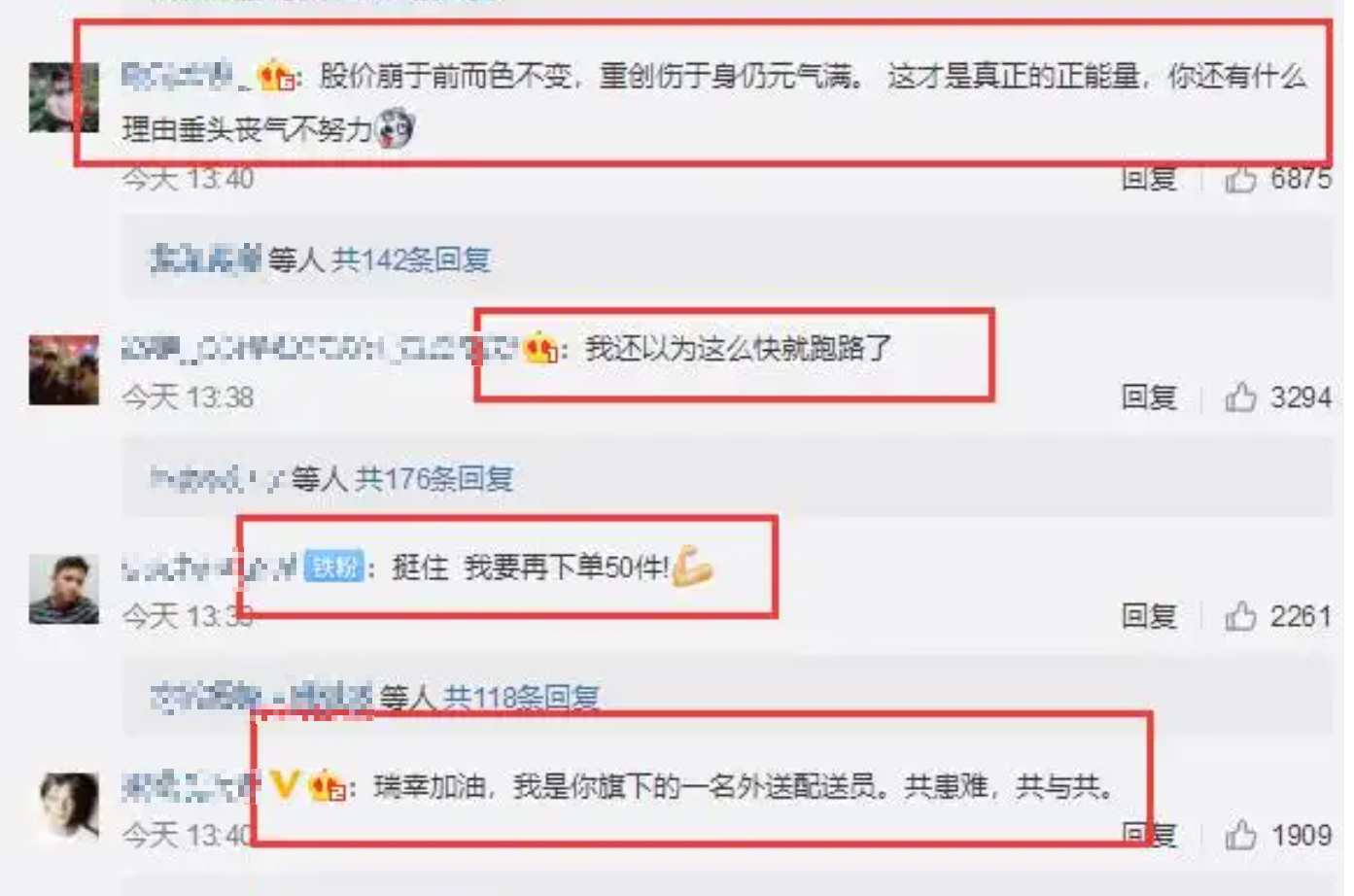This screenshot has width=1354, height=896.
Task: Open avatar of 我还以为这么快就跑路了 commenter
Action: [64, 370]
